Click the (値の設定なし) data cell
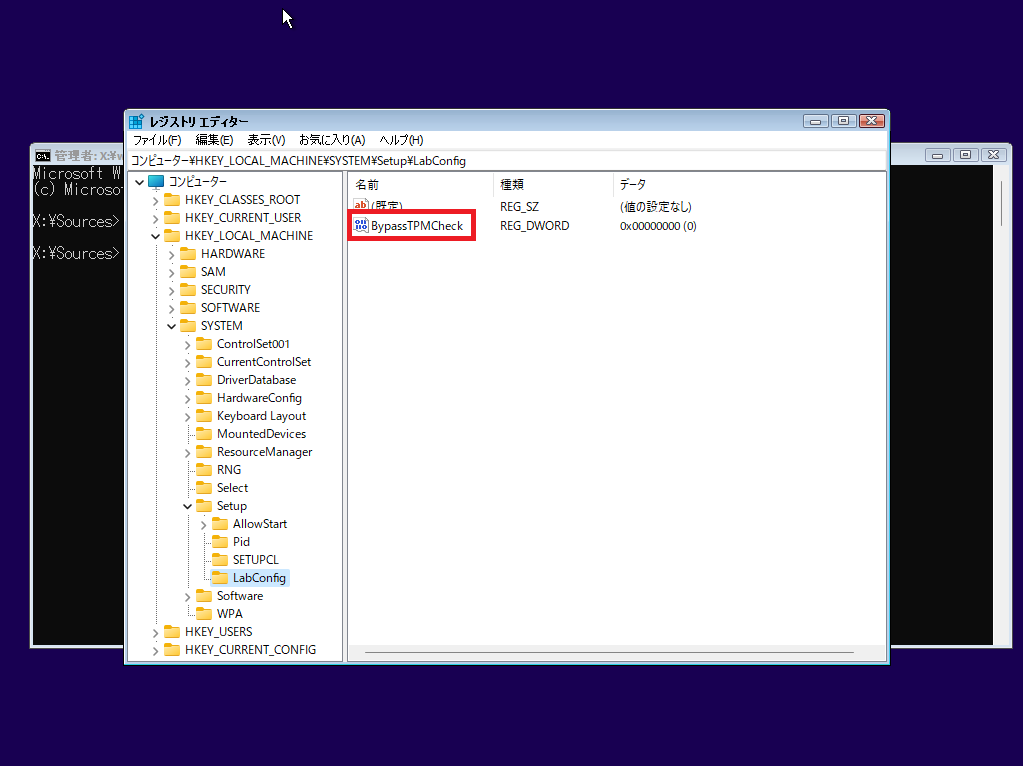The width and height of the screenshot is (1023, 766). [656, 207]
